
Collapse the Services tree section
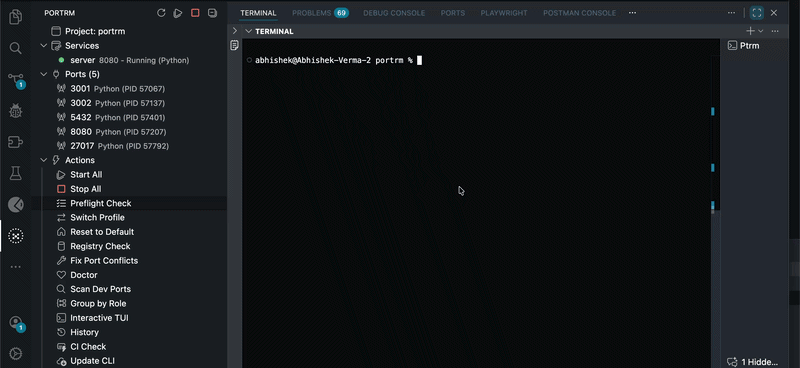[x=44, y=45]
